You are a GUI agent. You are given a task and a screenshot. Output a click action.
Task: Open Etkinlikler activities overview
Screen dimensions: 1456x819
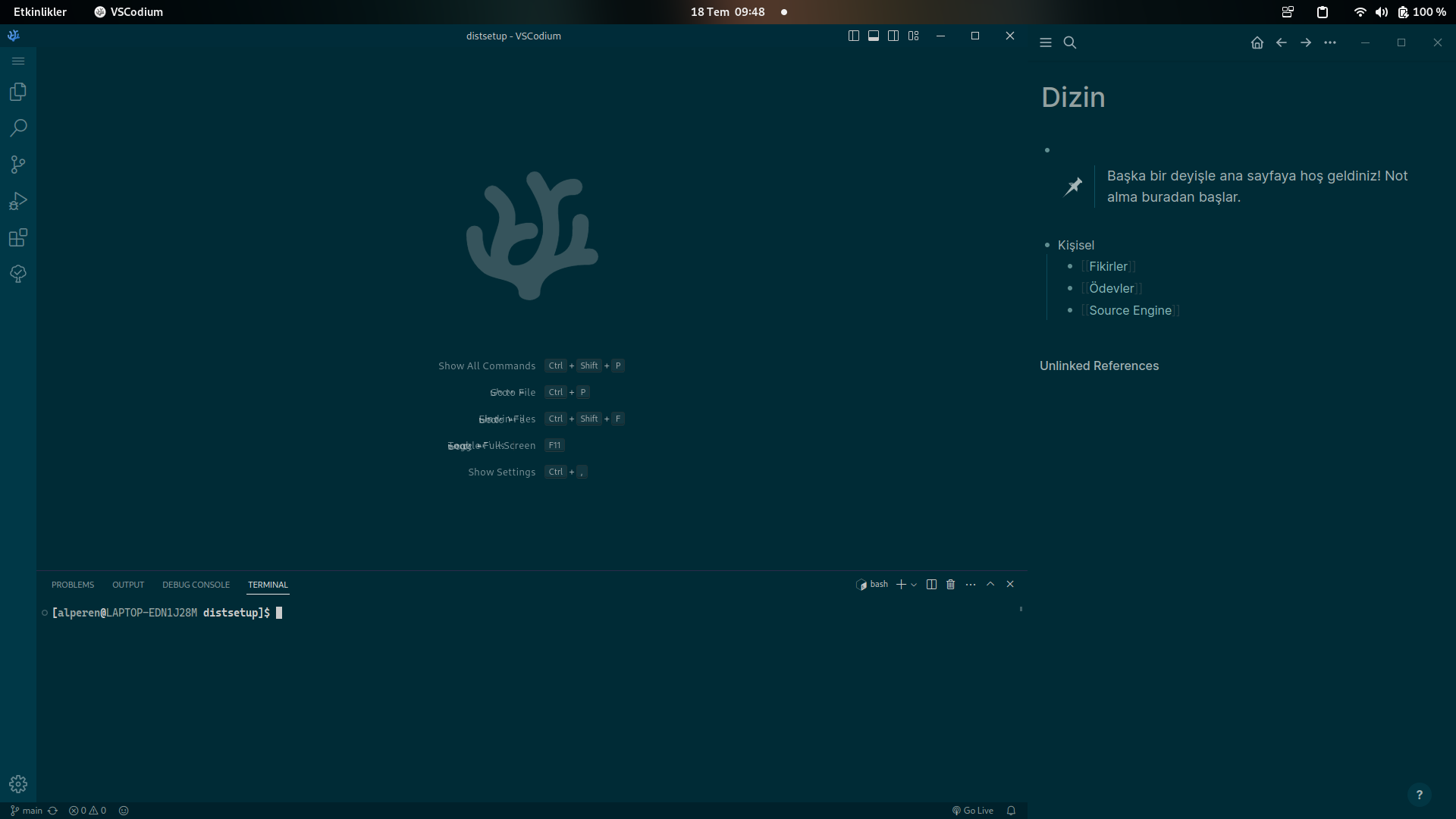pos(40,12)
